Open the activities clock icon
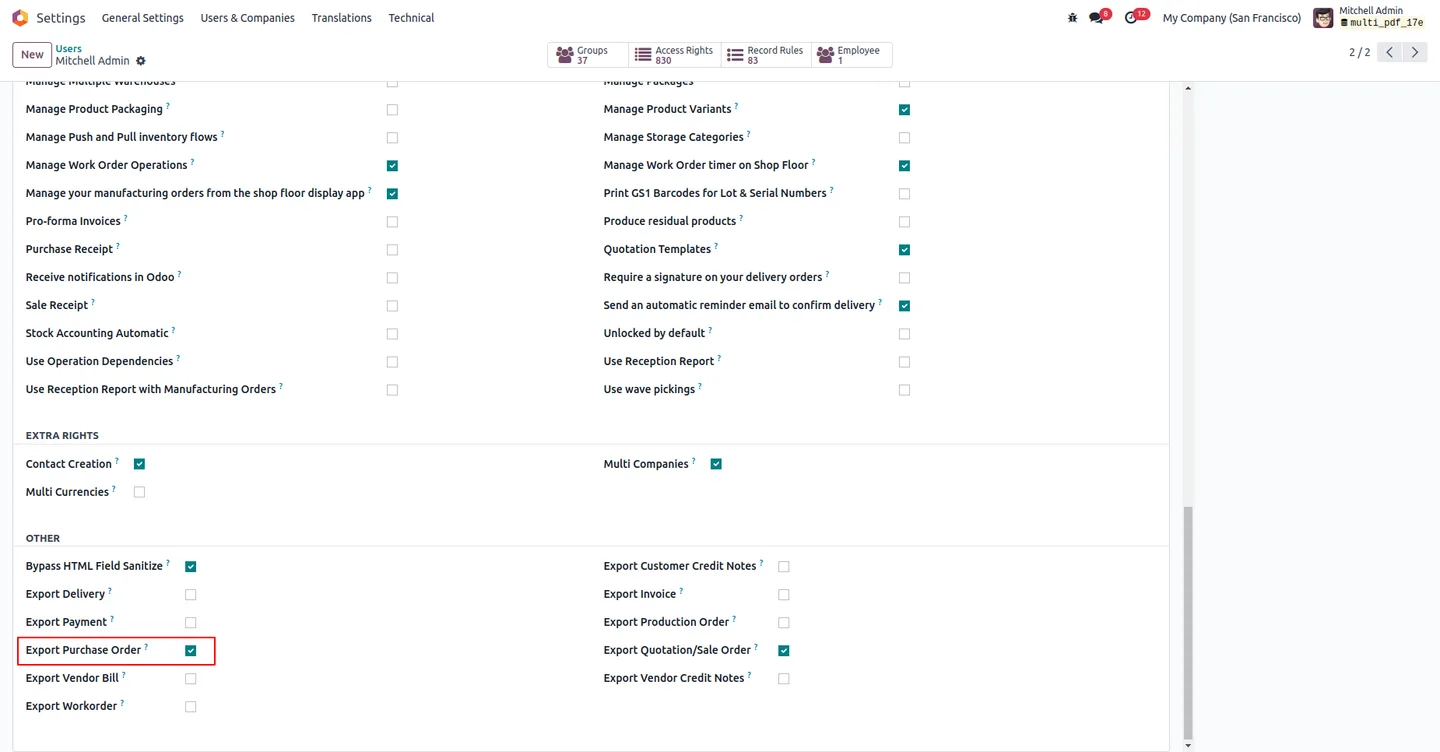 click(x=1132, y=18)
